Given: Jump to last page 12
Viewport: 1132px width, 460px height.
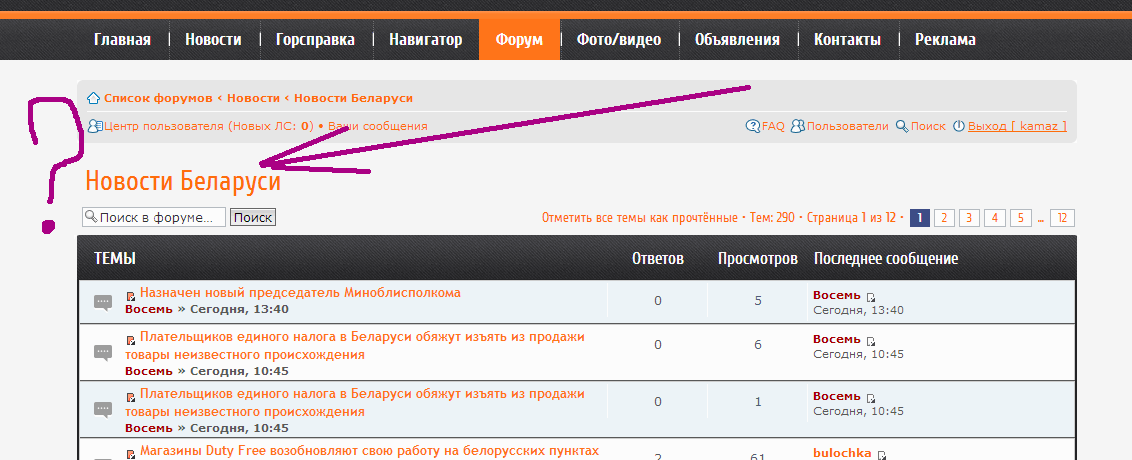Looking at the screenshot, I should (x=1062, y=218).
